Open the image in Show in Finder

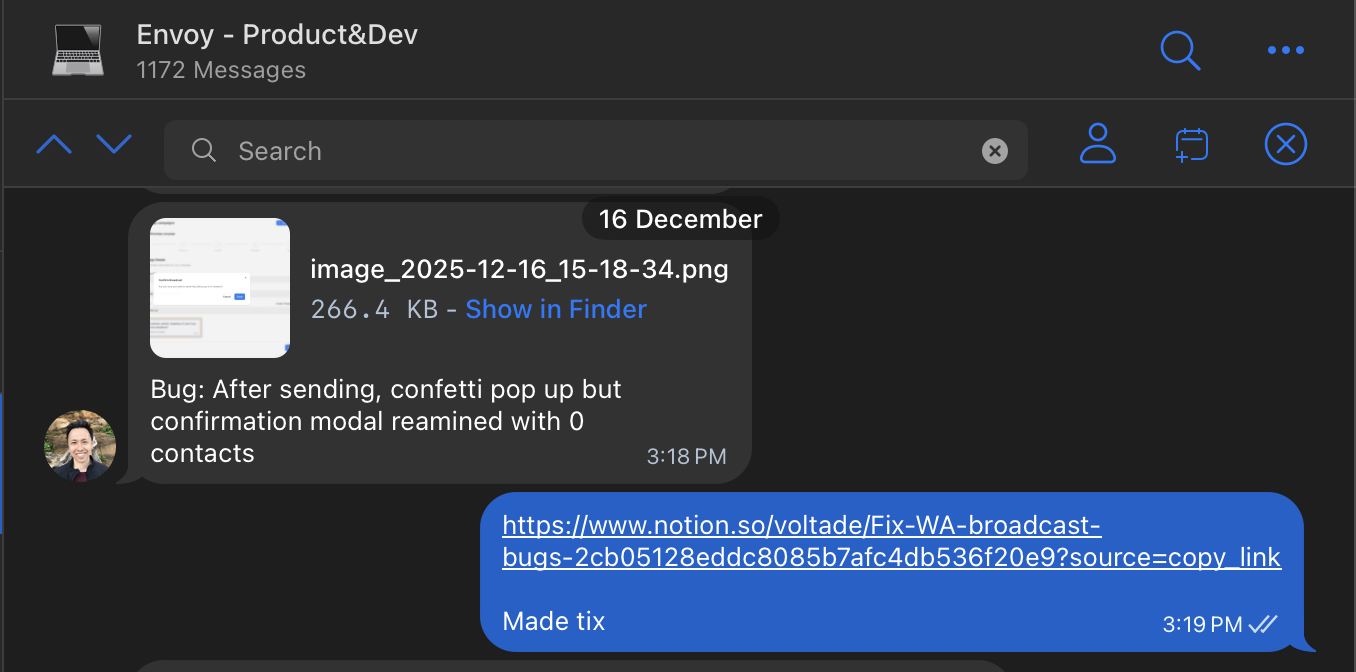pyautogui.click(x=555, y=309)
